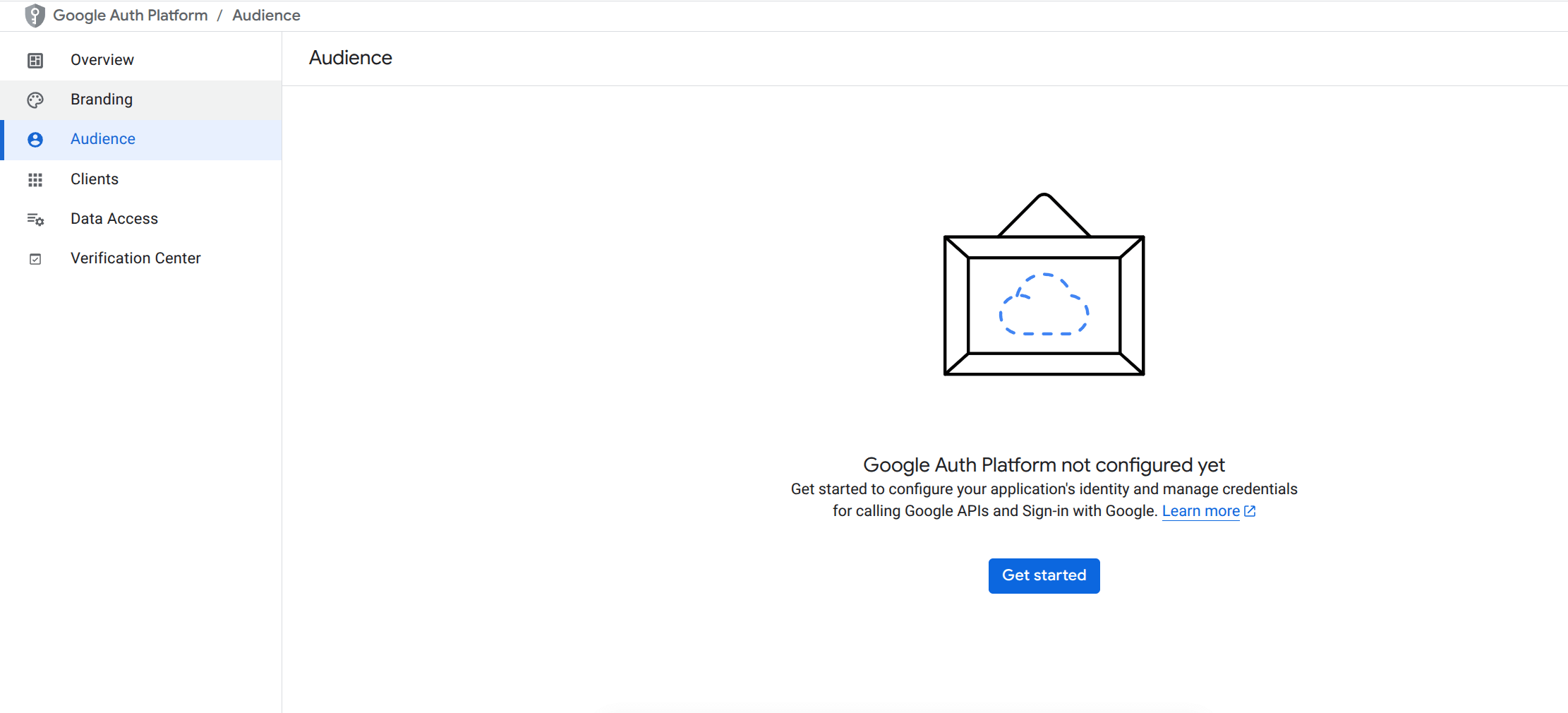The width and height of the screenshot is (1568, 713).
Task: Click the Overview dashboard icon
Action: click(x=35, y=61)
